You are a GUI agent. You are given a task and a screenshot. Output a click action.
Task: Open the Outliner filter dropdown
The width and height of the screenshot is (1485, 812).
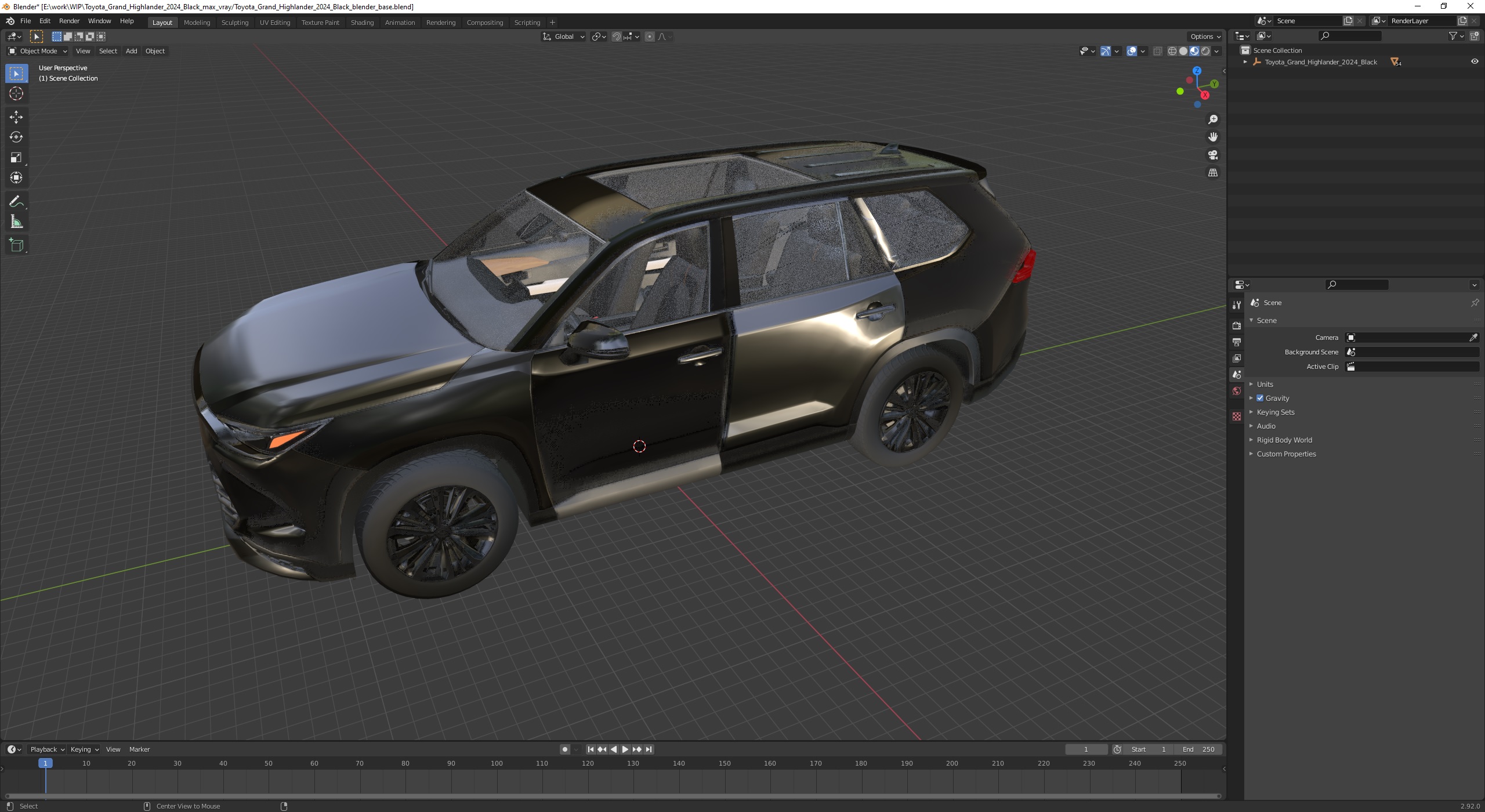[1456, 36]
